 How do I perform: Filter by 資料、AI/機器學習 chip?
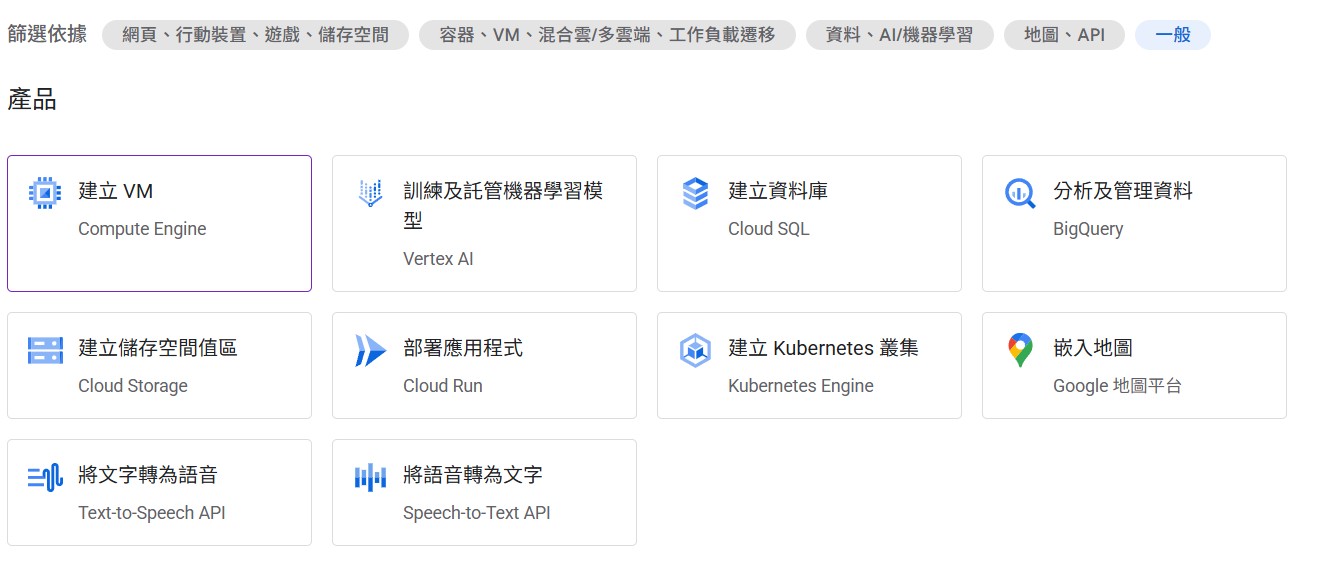tap(900, 35)
